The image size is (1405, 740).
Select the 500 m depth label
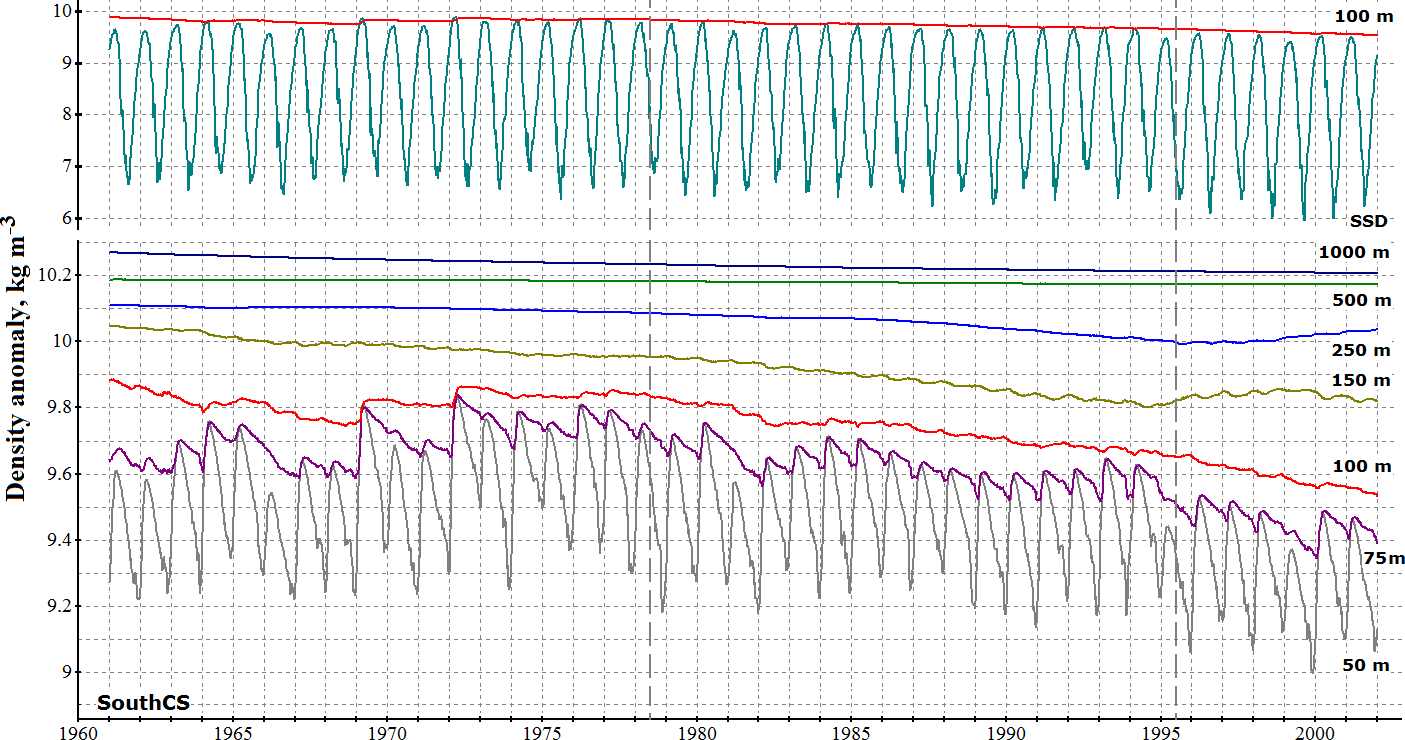[1361, 300]
